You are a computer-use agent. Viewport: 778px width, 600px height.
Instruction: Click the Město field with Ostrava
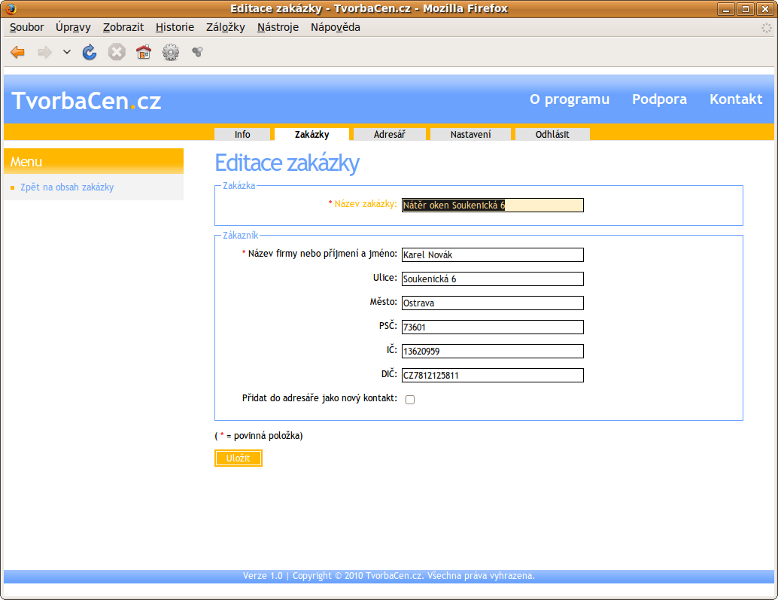coord(493,303)
